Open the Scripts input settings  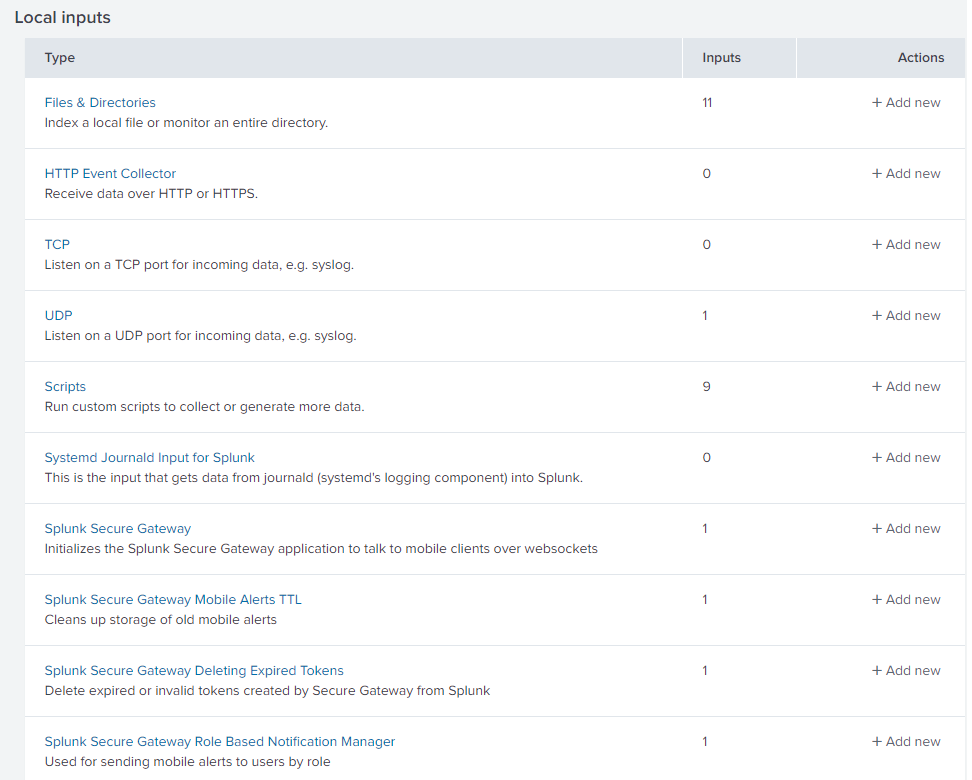pos(64,386)
